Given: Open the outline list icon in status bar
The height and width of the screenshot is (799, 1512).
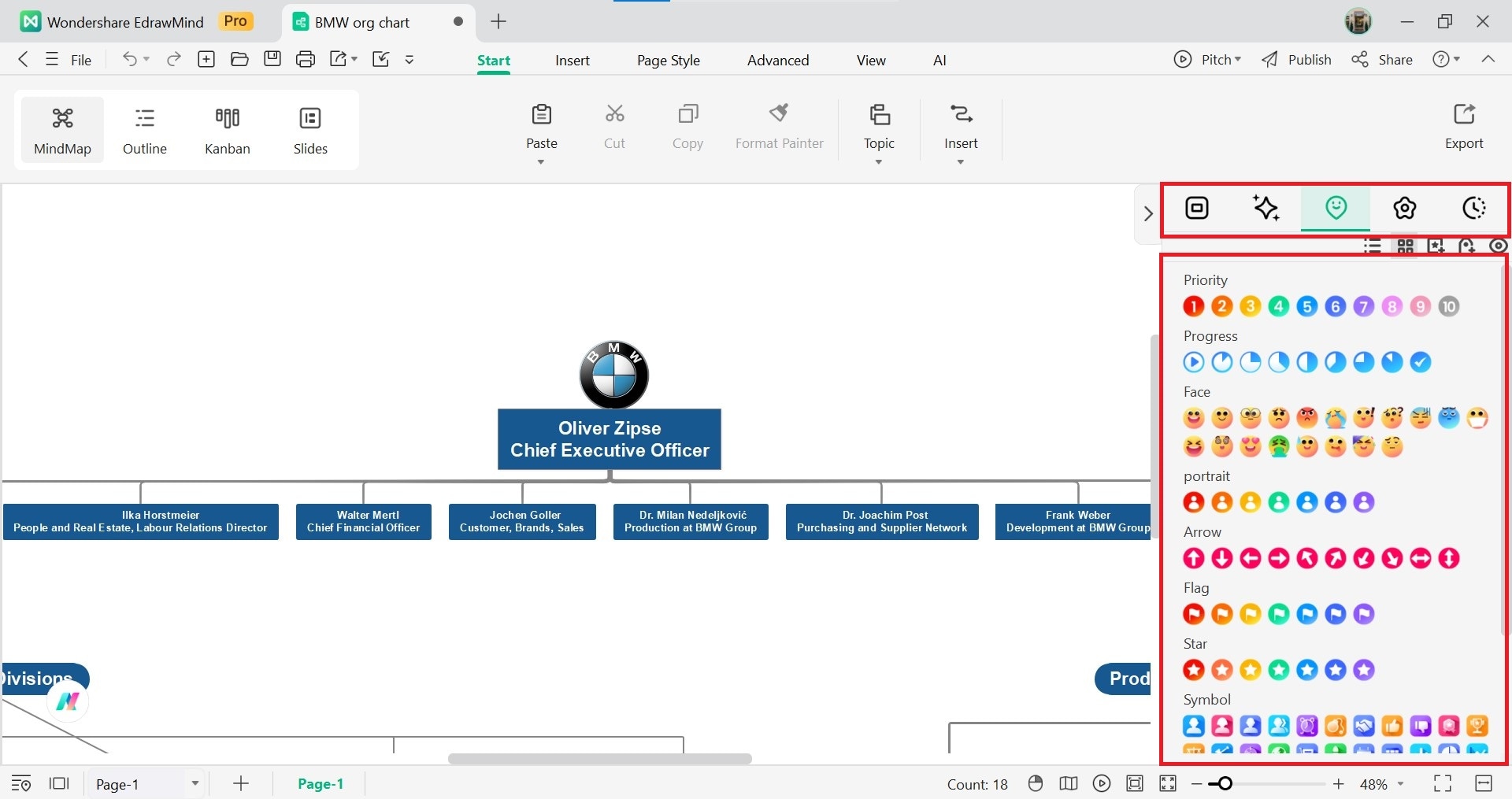Looking at the screenshot, I should click(21, 783).
